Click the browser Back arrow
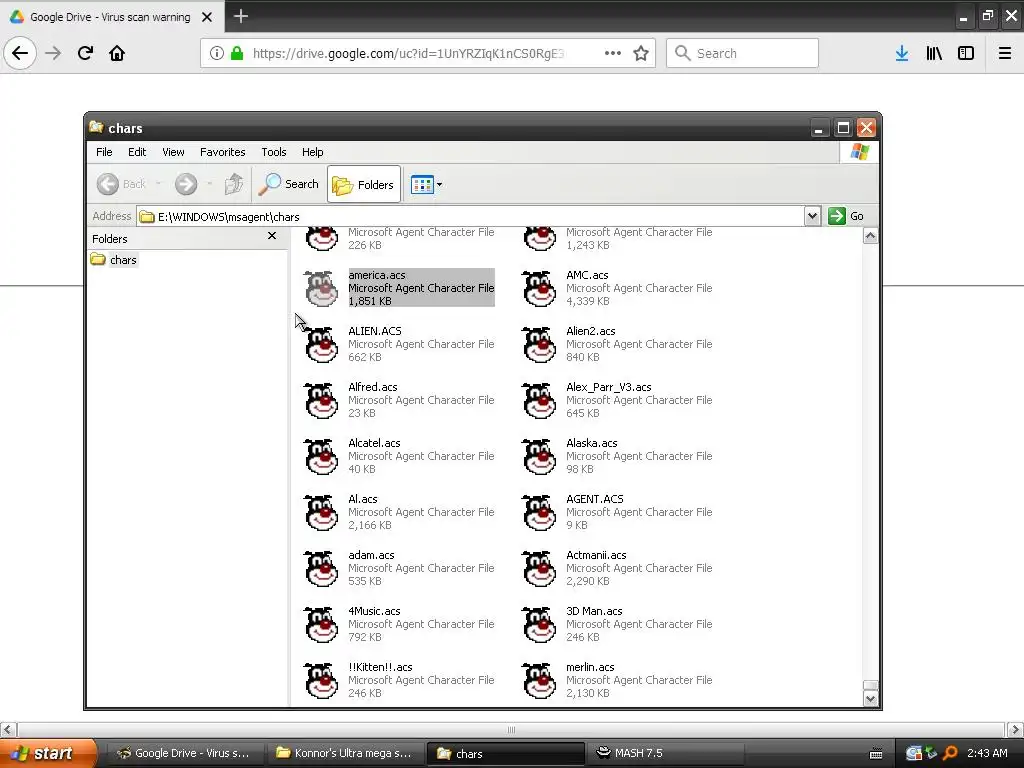1024x768 pixels. tap(20, 53)
